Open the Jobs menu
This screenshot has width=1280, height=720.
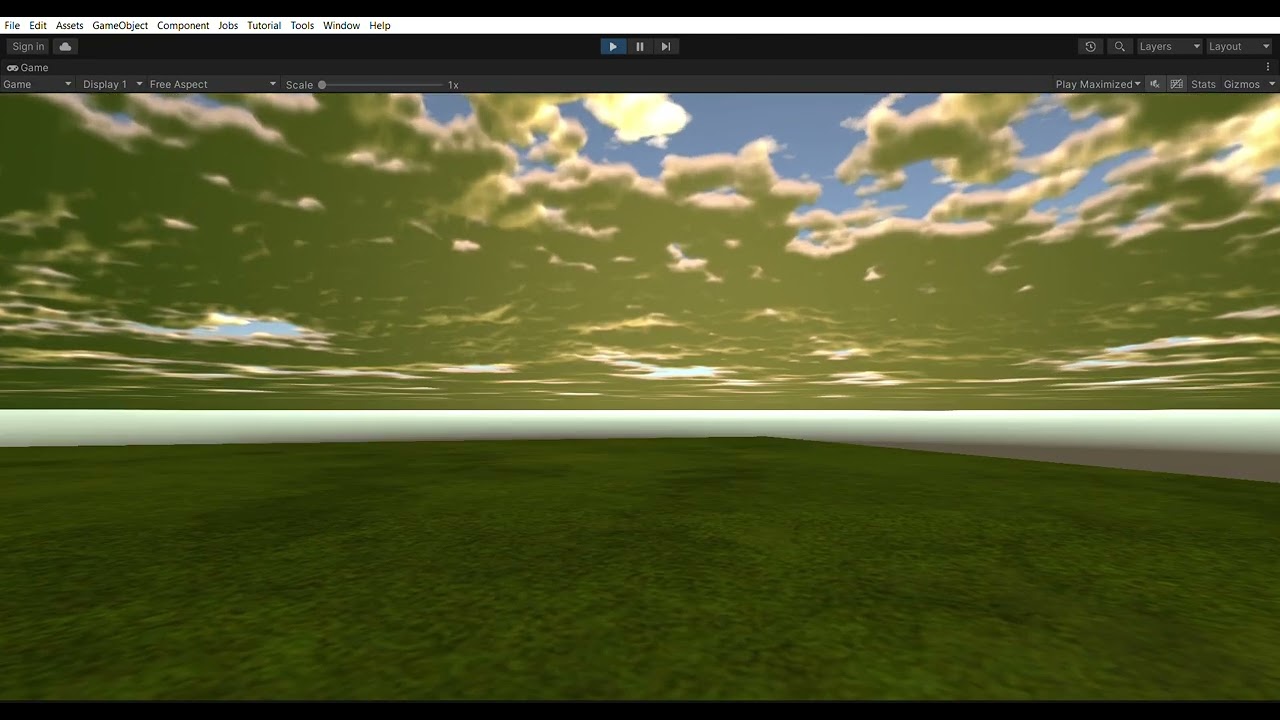pyautogui.click(x=228, y=25)
